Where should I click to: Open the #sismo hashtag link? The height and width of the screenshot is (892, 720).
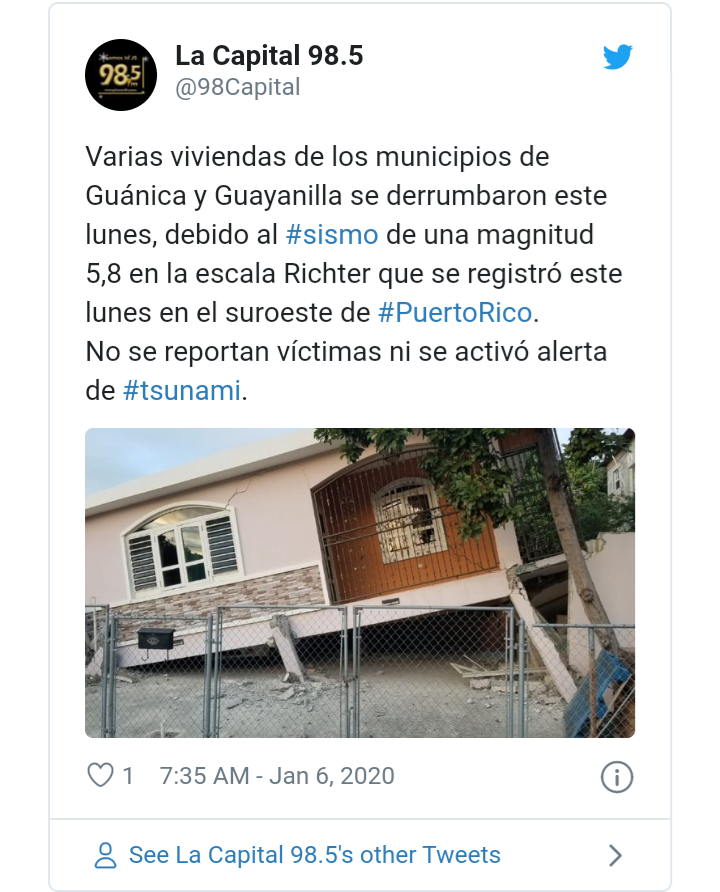click(x=332, y=234)
